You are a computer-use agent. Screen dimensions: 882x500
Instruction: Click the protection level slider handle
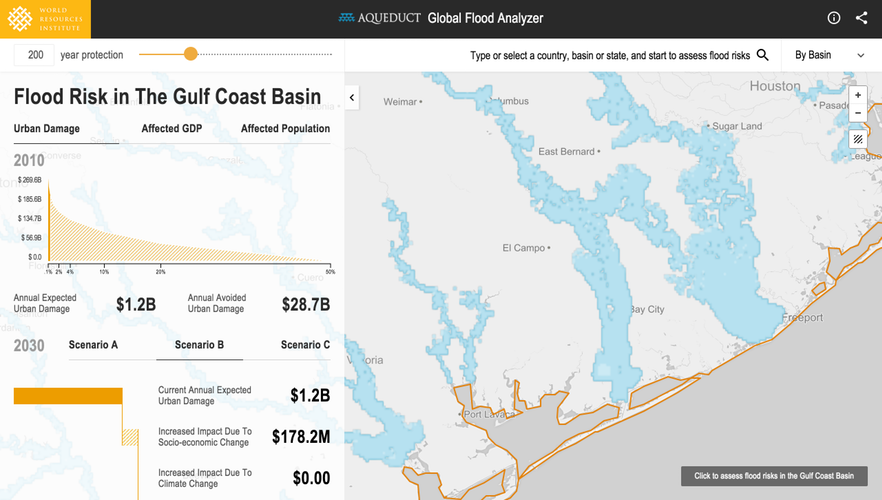tap(191, 54)
